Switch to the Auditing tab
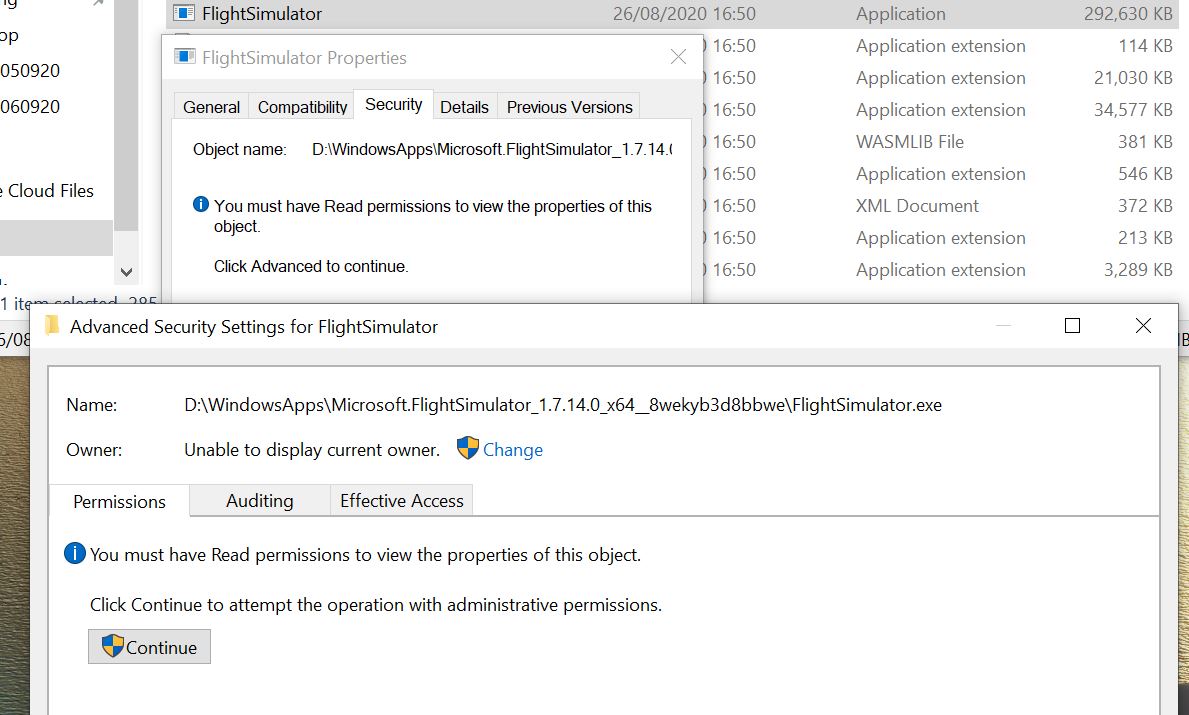 coord(259,501)
